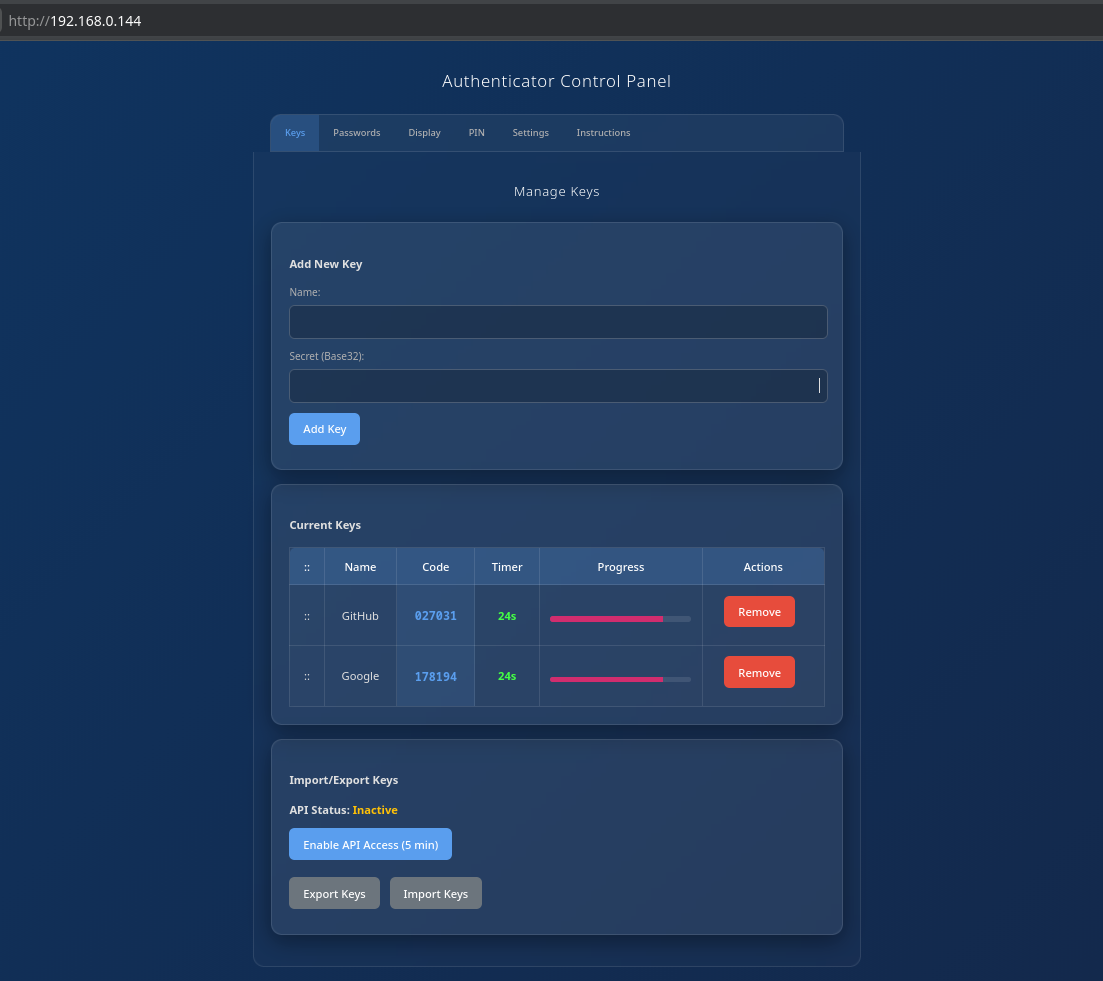
Task: Open the Display tab
Action: coord(424,133)
